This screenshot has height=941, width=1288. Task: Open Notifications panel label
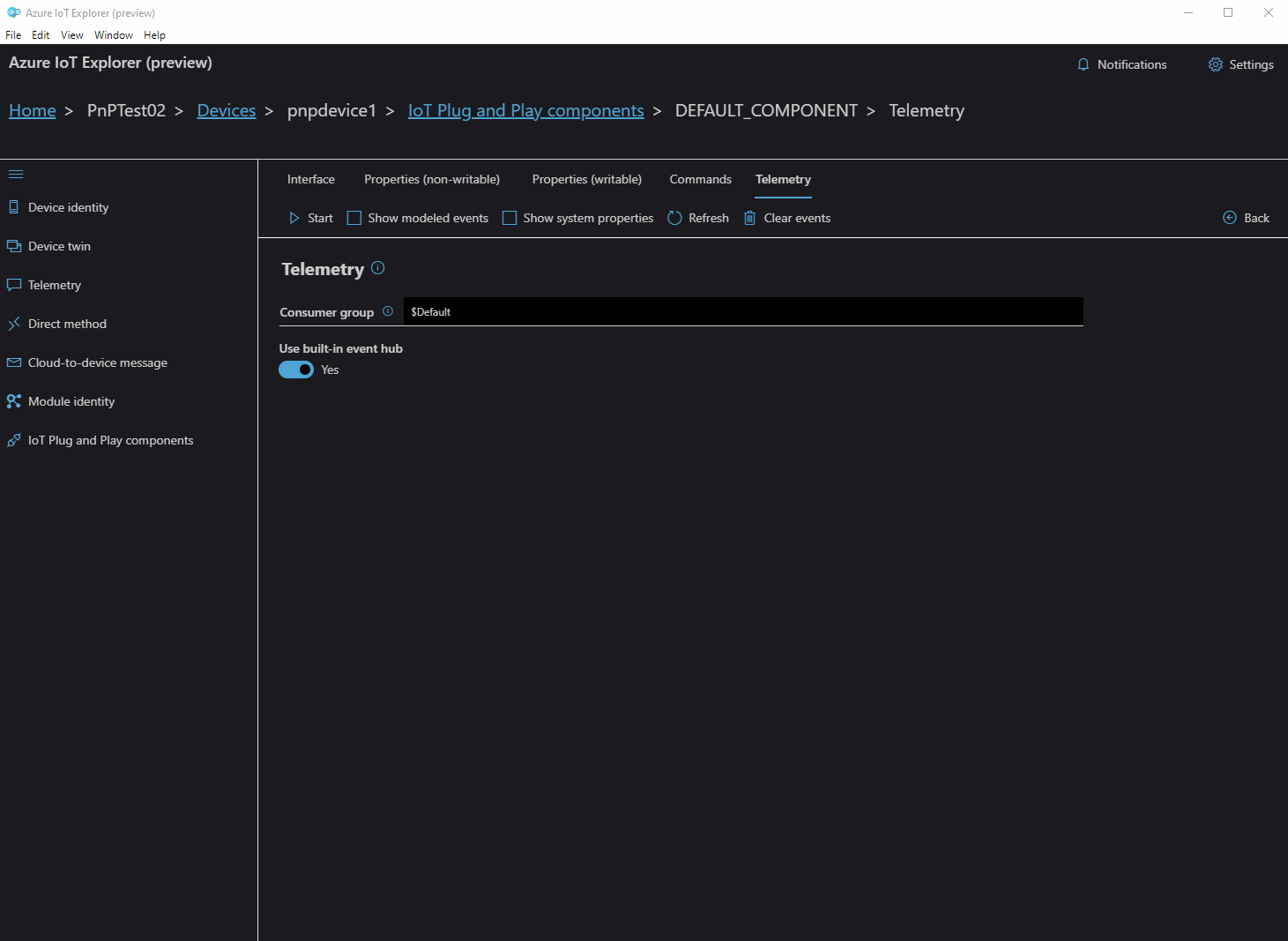(x=1132, y=64)
